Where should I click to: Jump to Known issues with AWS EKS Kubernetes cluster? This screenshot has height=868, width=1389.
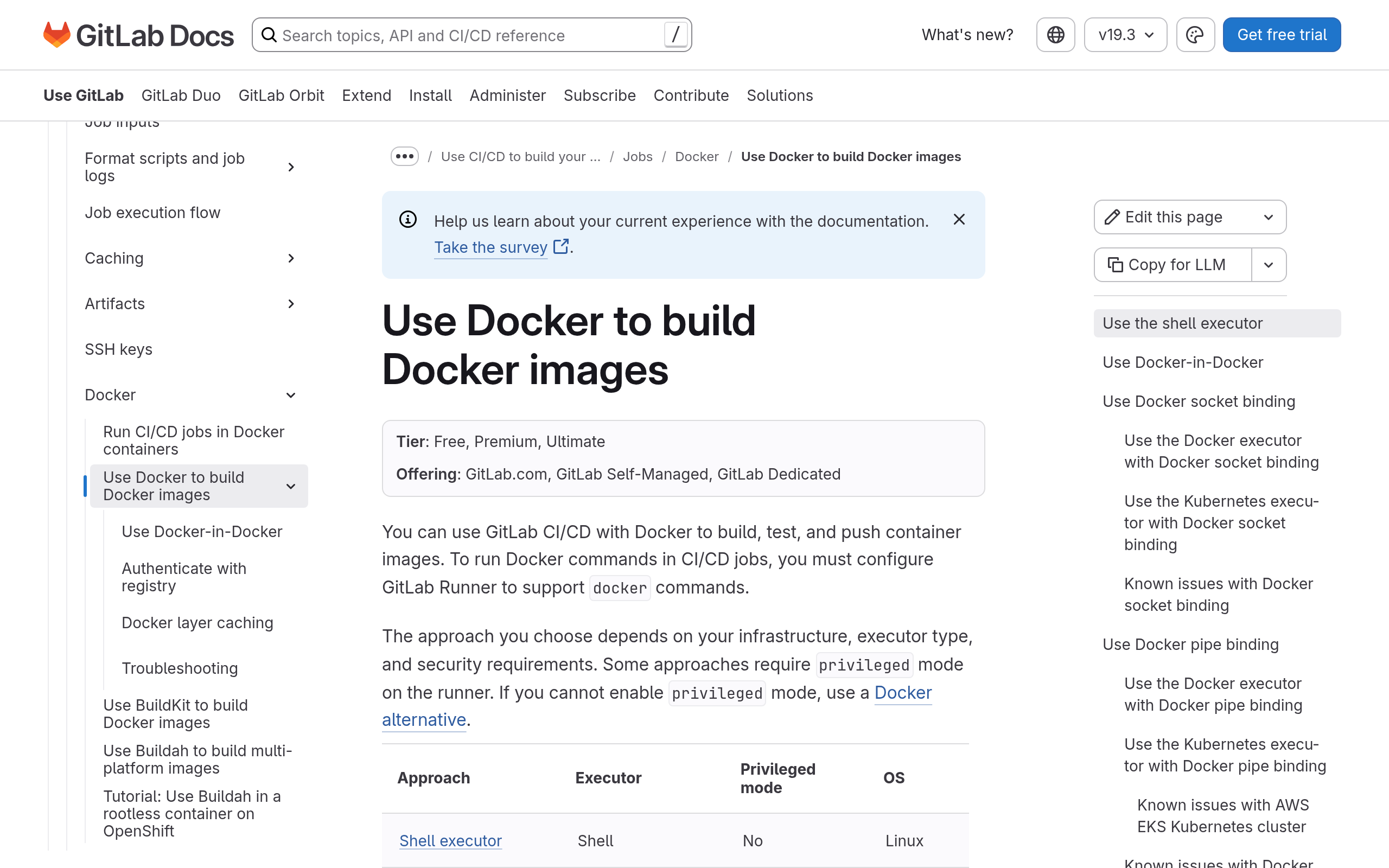1222,816
